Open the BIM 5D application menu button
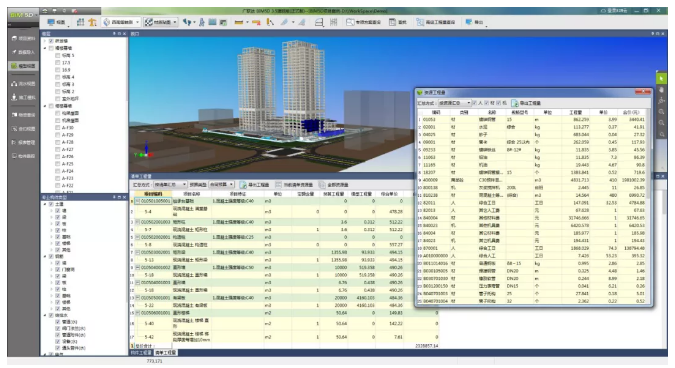 coord(22,15)
